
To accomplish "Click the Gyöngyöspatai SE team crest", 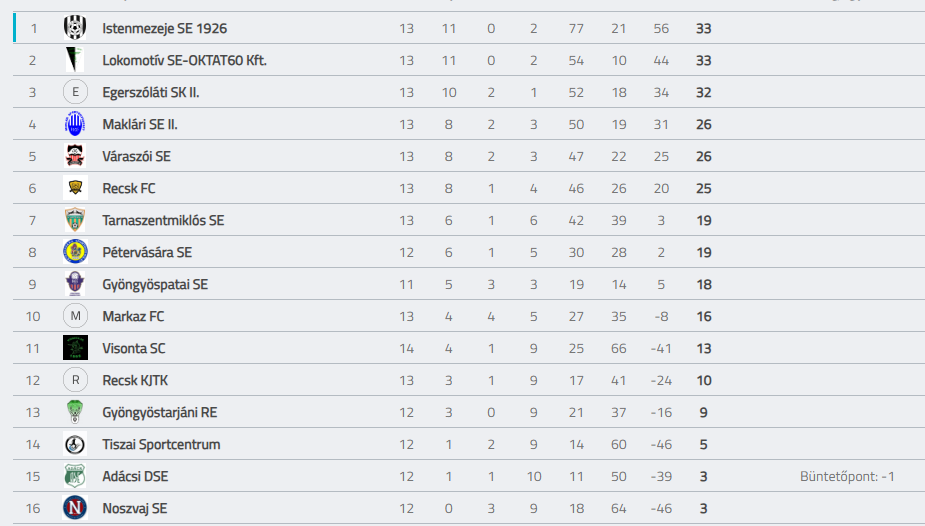I will point(75,284).
